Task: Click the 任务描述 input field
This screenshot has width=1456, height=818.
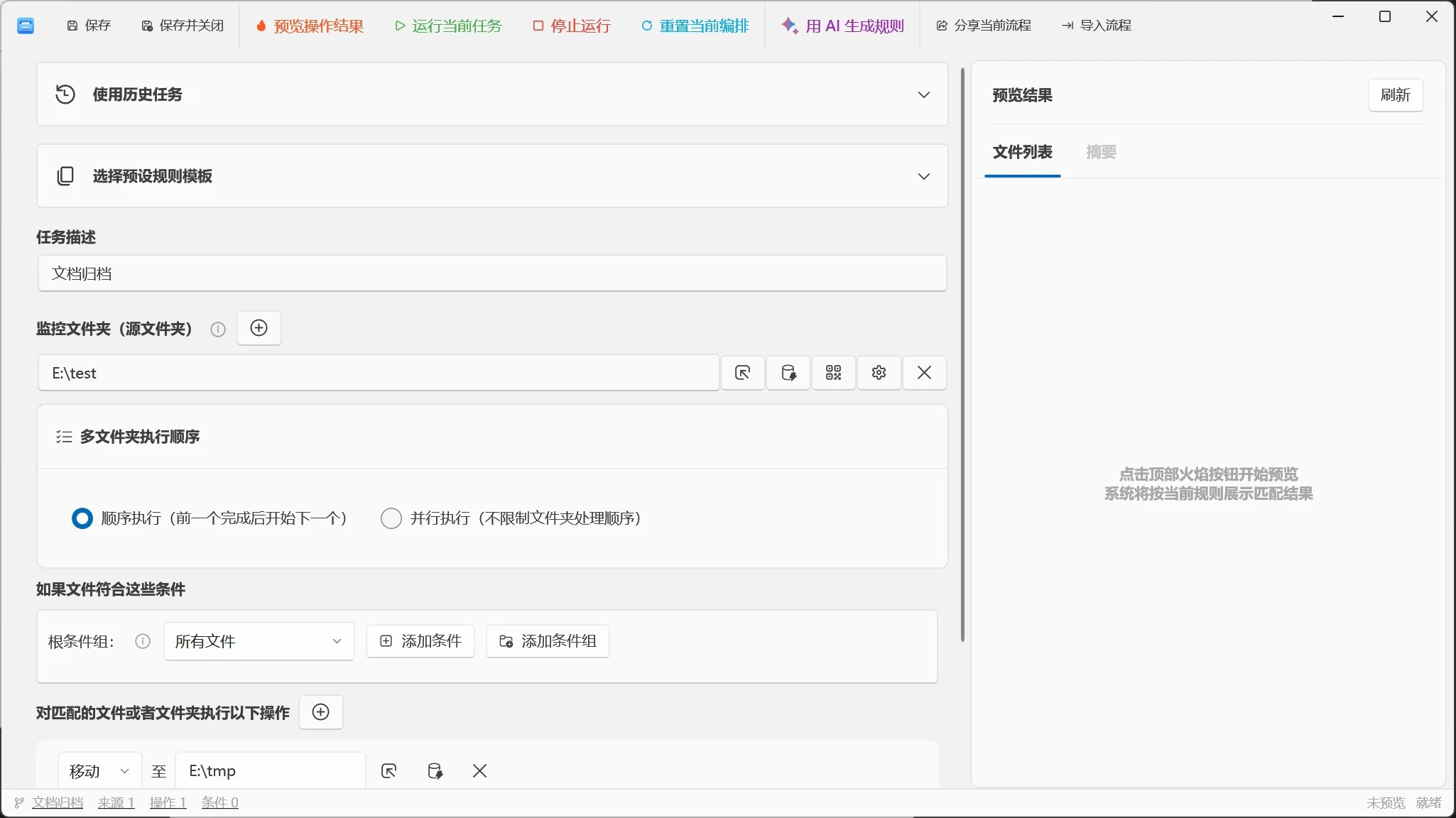Action: pyautogui.click(x=492, y=273)
